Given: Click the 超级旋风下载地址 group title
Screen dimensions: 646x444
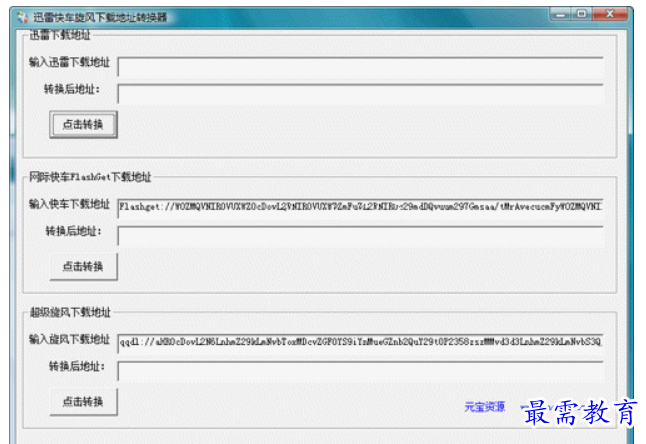Looking at the screenshot, I should point(70,312).
